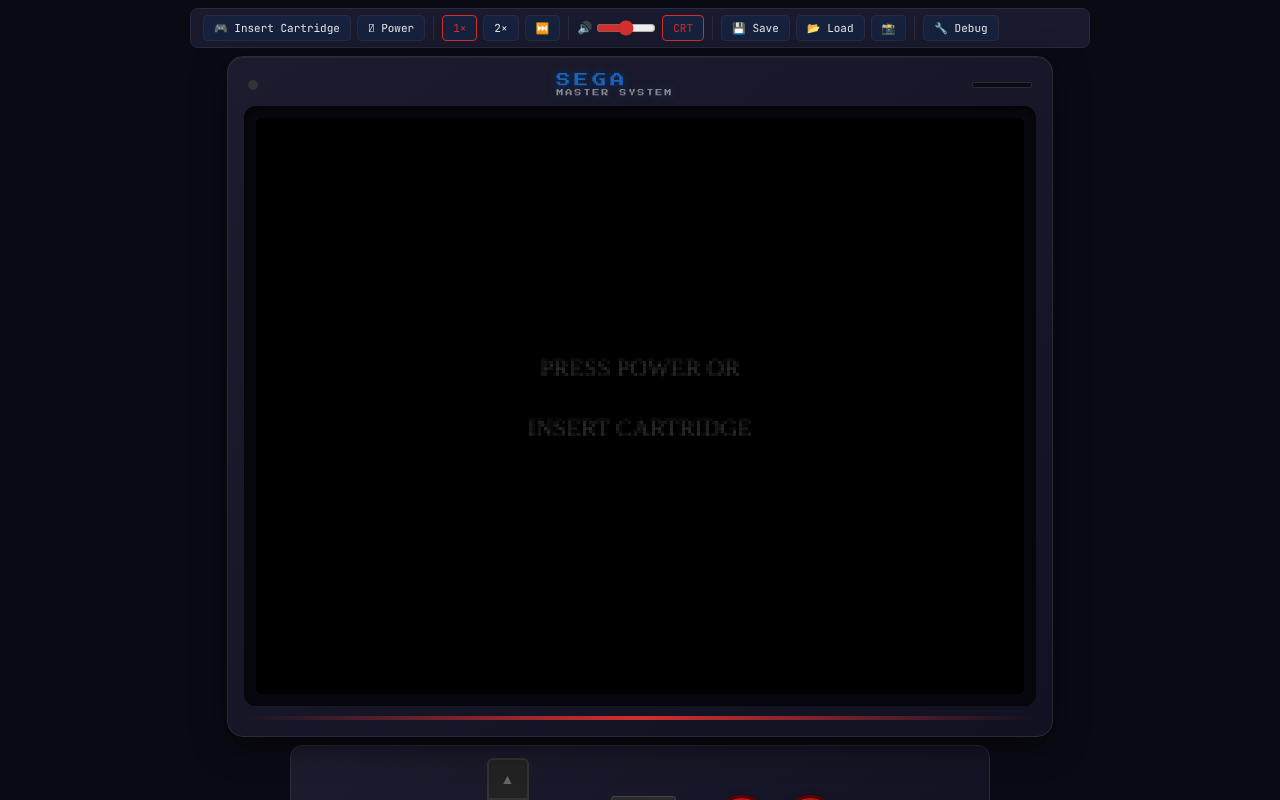Switch to 2× speed mode

(x=500, y=28)
